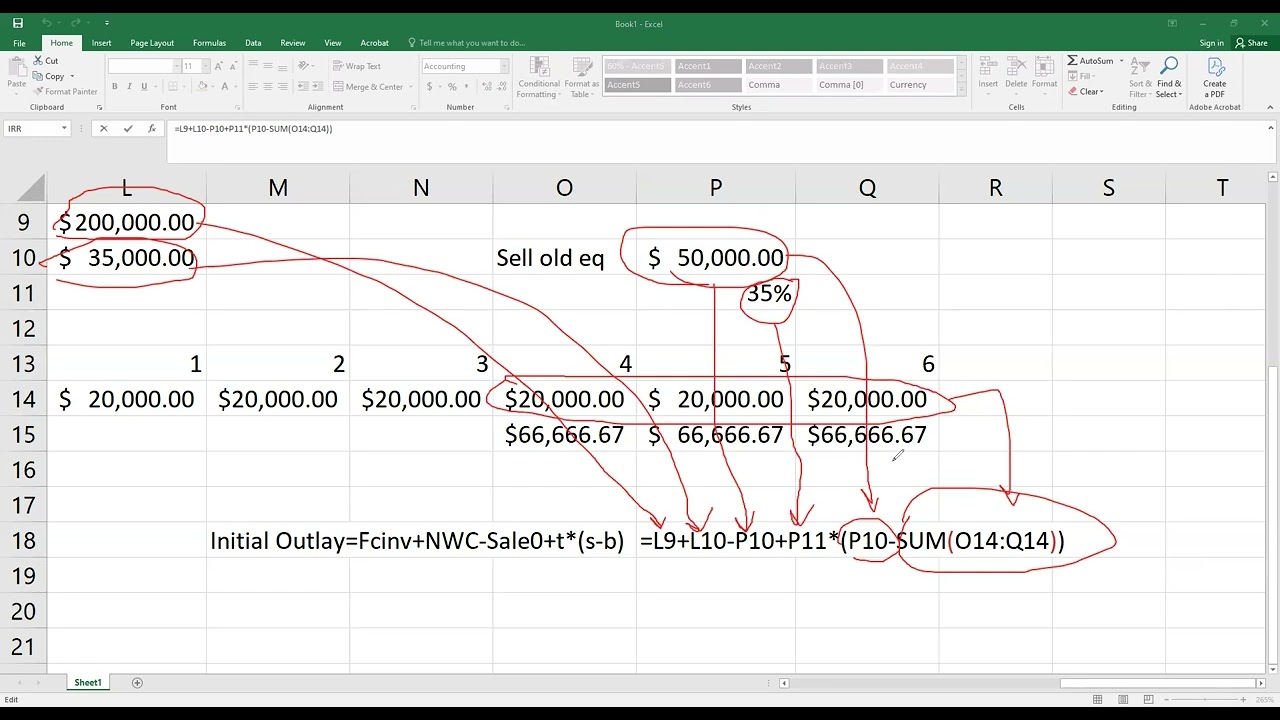Switch to the Formulas tab
Viewport: 1280px width, 720px height.
point(209,43)
